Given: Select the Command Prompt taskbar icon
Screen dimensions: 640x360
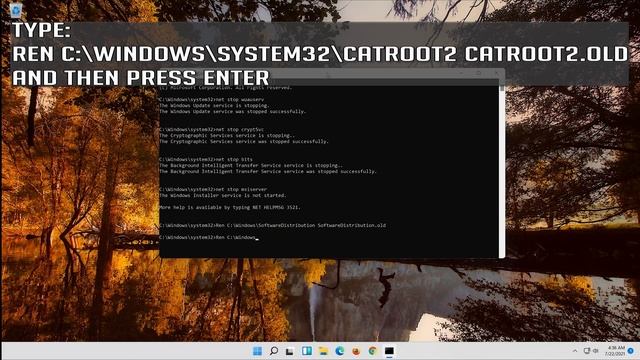Looking at the screenshot, I should (389, 351).
